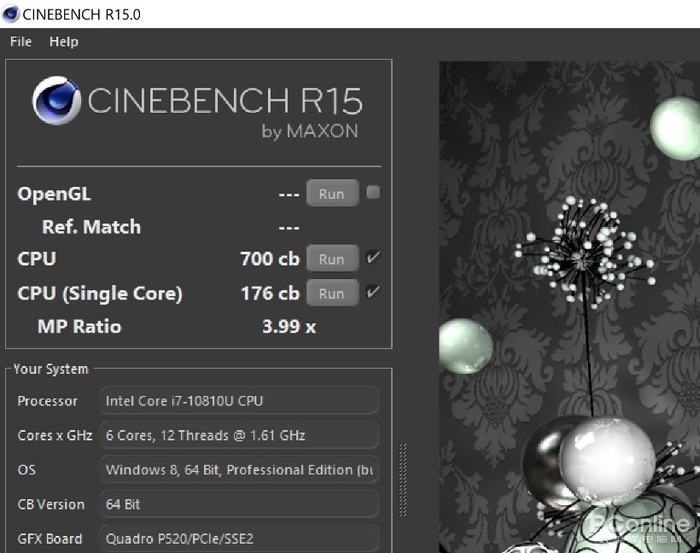This screenshot has height=553, width=700.
Task: Click the CPU (Single Core) label
Action: pyautogui.click(x=100, y=294)
